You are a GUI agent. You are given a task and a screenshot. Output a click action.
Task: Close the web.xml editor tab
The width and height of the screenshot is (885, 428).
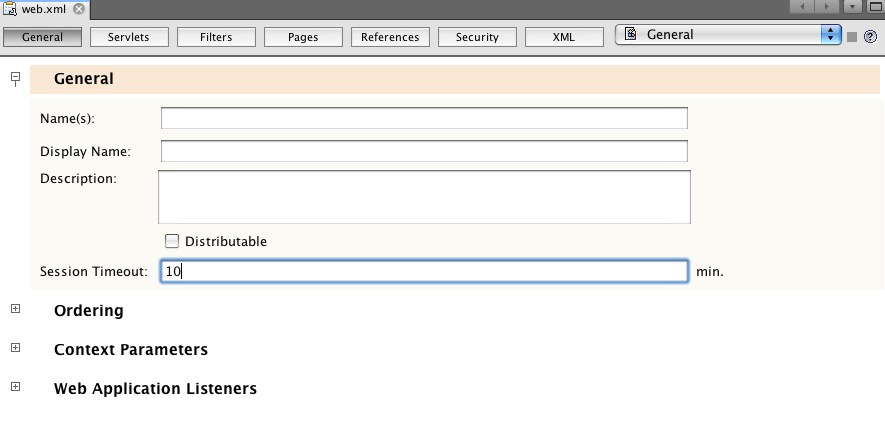79,8
